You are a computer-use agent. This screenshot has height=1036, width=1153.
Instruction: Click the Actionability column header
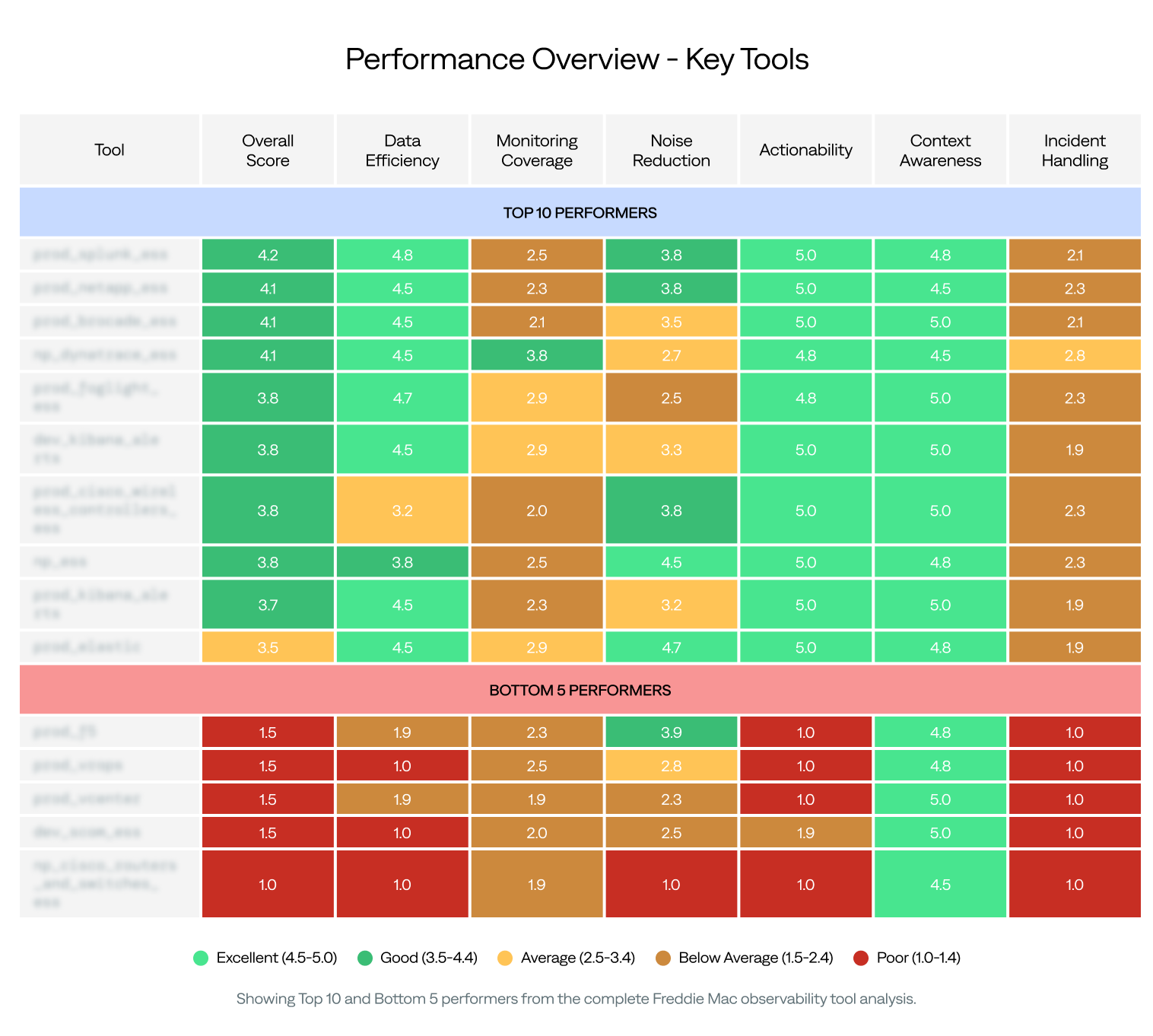pyautogui.click(x=805, y=150)
